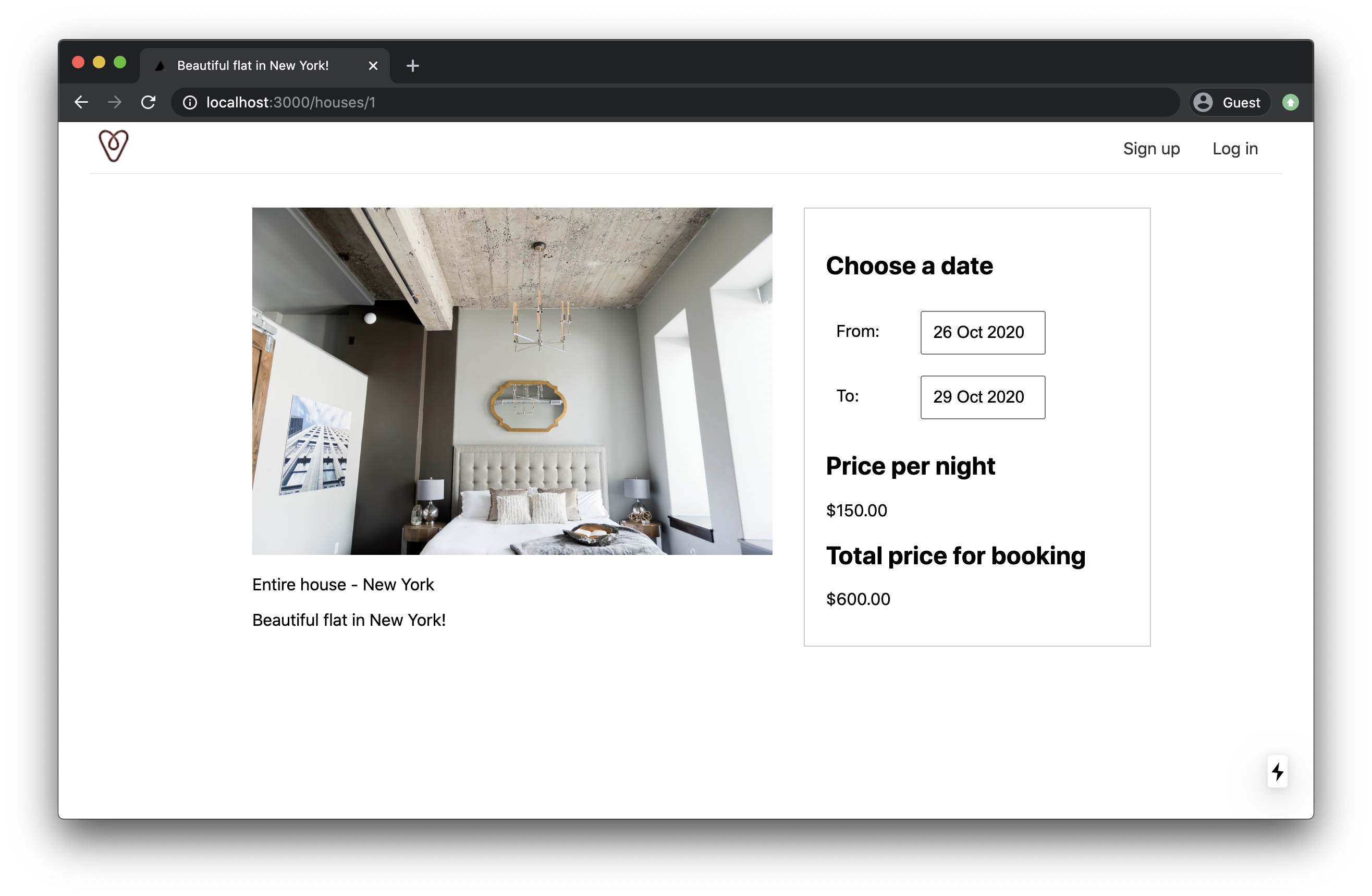Click the address bar URL
1372x896 pixels.
[290, 103]
